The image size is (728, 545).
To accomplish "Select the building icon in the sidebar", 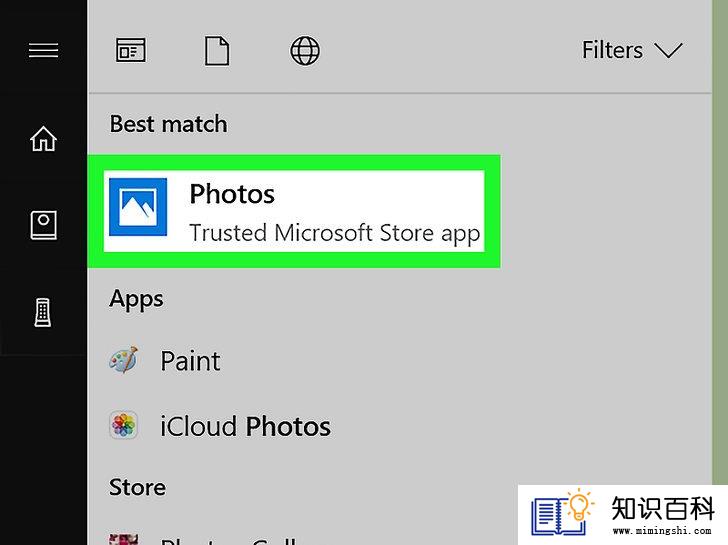I will [x=43, y=312].
